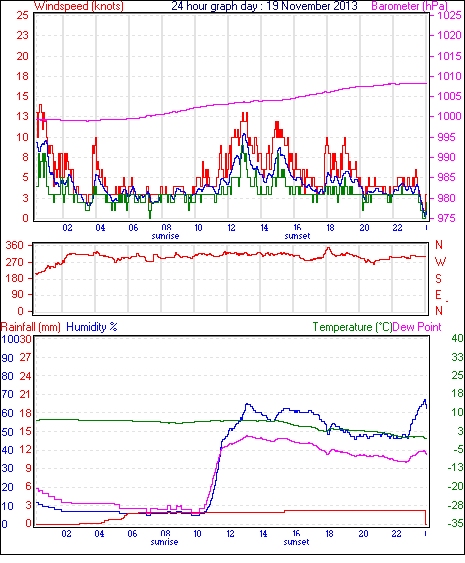Click the W compass letter on direction graph
465x563 pixels.
(440, 262)
